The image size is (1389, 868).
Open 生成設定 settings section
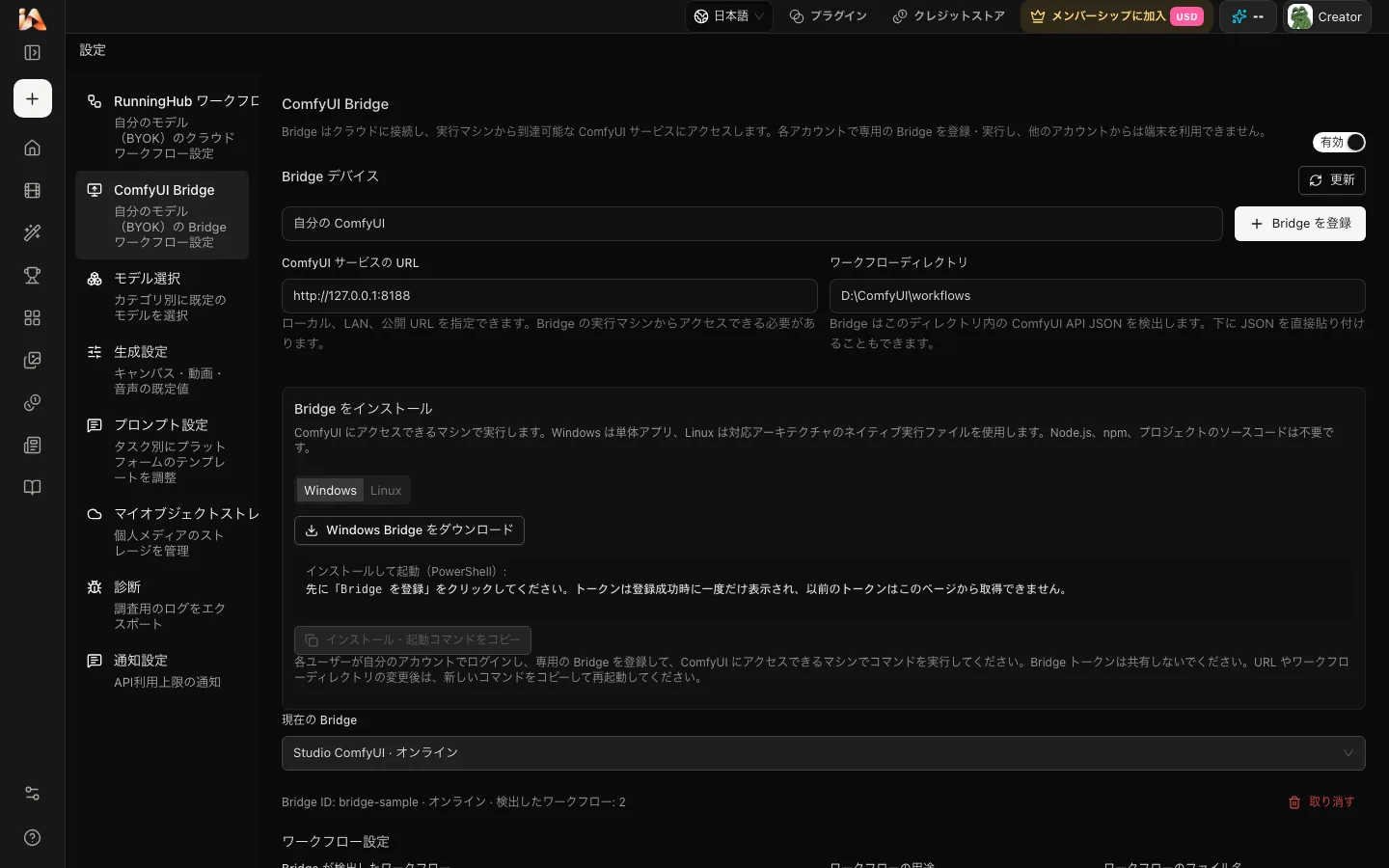[162, 369]
